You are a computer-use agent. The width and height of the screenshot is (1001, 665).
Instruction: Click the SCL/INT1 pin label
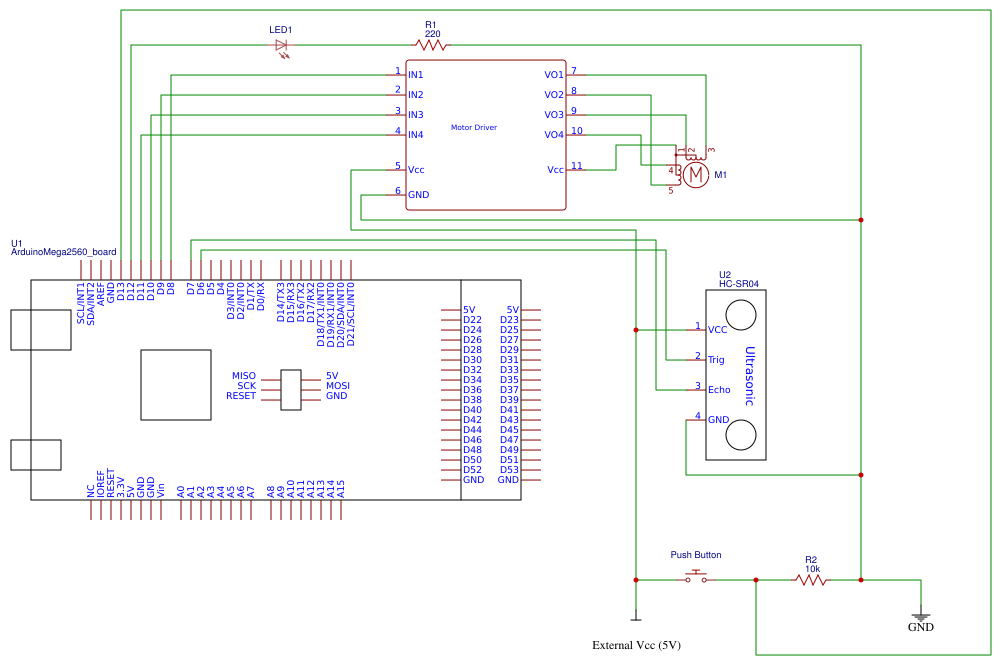80,303
